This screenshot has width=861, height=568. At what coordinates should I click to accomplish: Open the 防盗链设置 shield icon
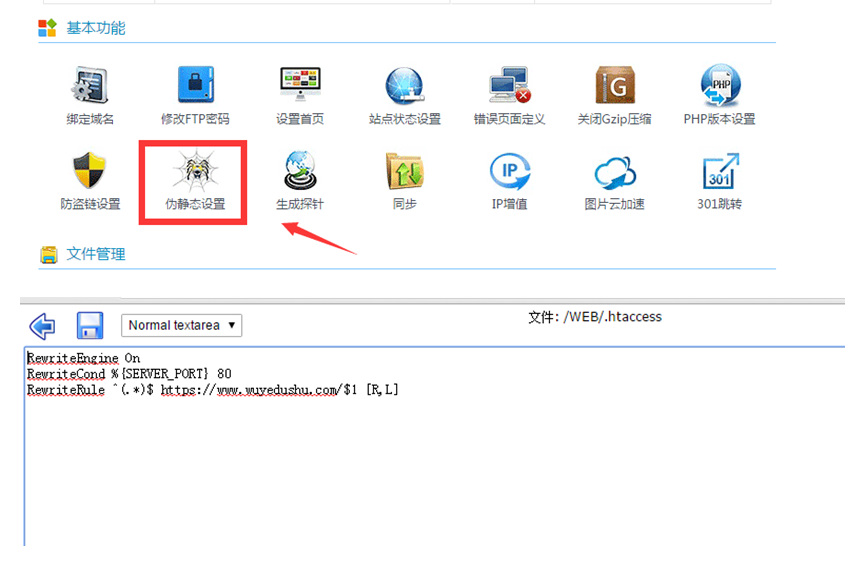[x=90, y=170]
